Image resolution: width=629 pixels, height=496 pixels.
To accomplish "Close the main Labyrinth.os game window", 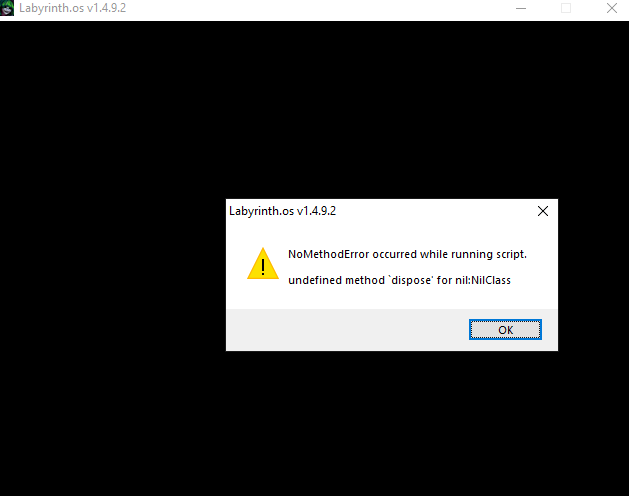I will (611, 8).
